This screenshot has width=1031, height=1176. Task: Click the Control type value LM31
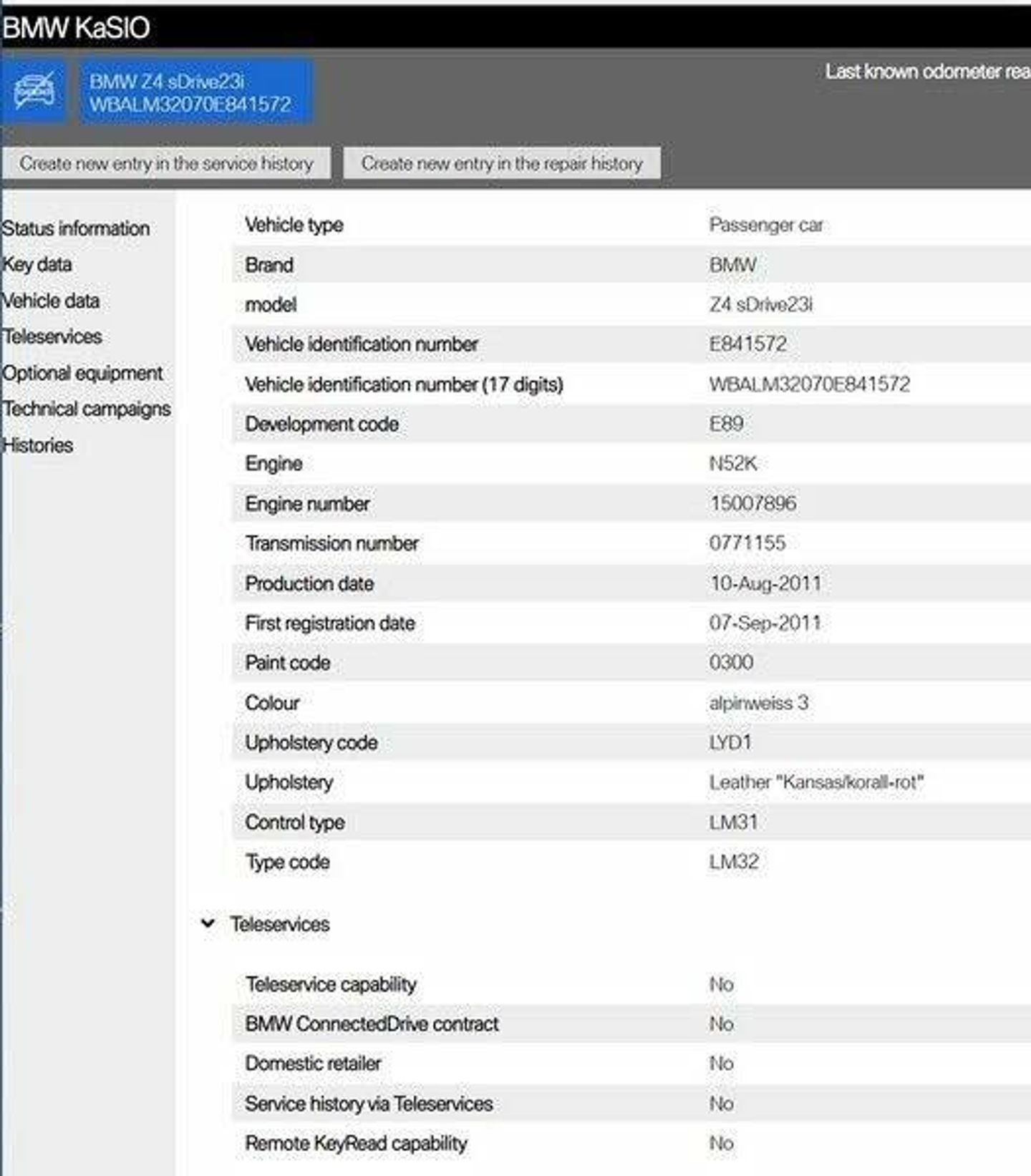(733, 822)
